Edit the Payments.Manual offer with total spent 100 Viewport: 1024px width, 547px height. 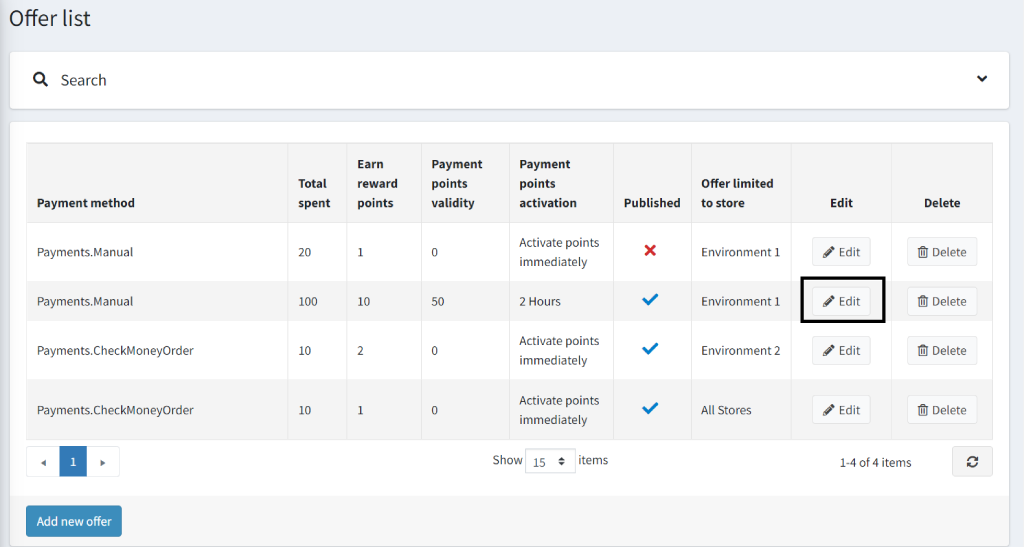[841, 302]
